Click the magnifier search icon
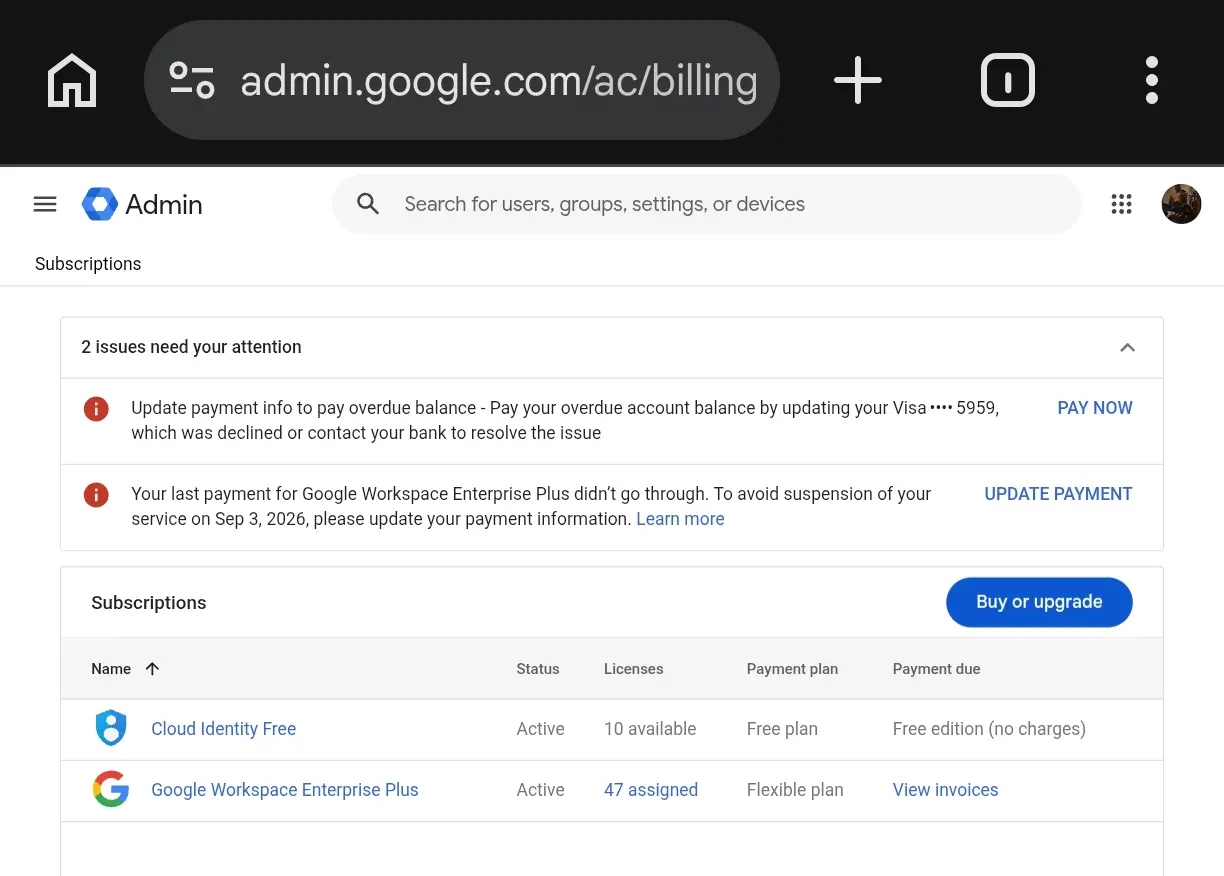 click(368, 204)
